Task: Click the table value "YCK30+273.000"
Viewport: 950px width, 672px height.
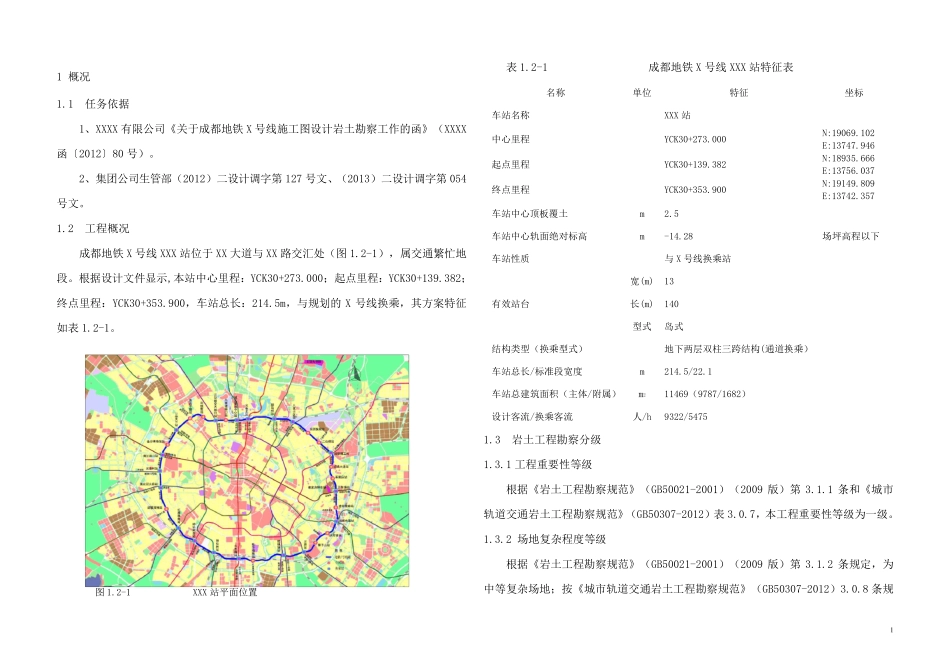Action: [695, 139]
